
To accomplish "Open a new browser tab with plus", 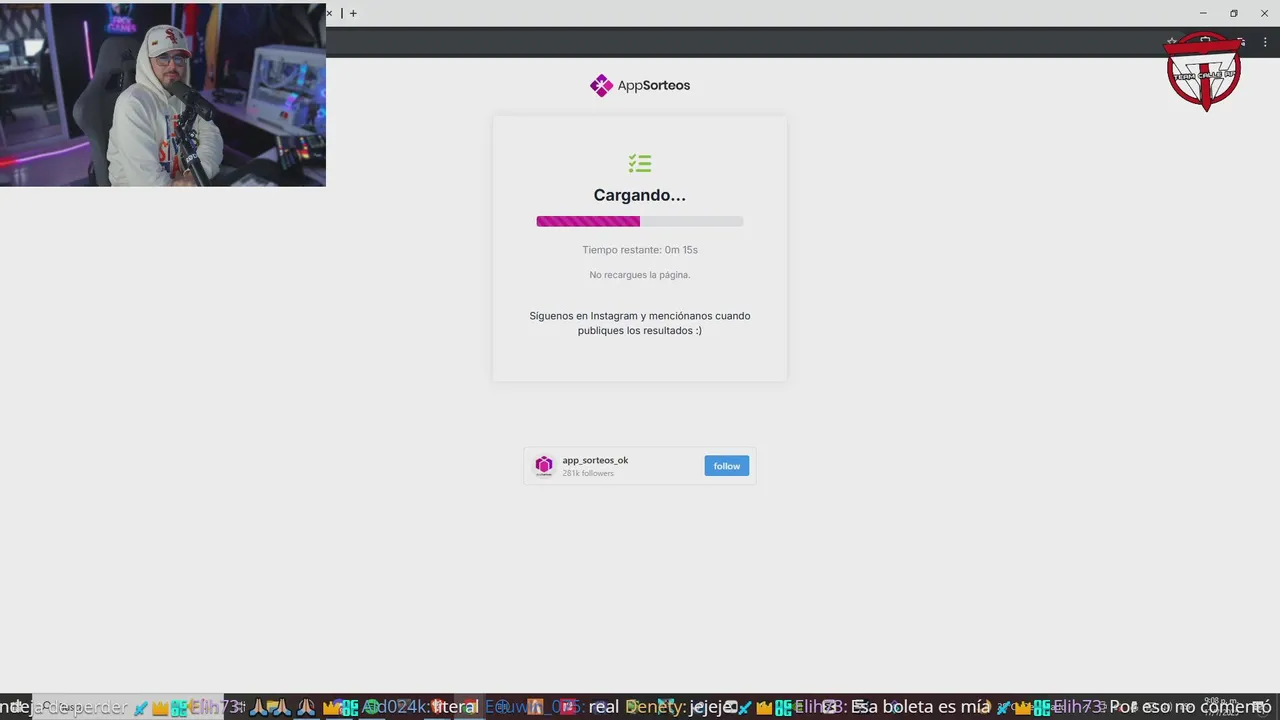I will tap(353, 13).
